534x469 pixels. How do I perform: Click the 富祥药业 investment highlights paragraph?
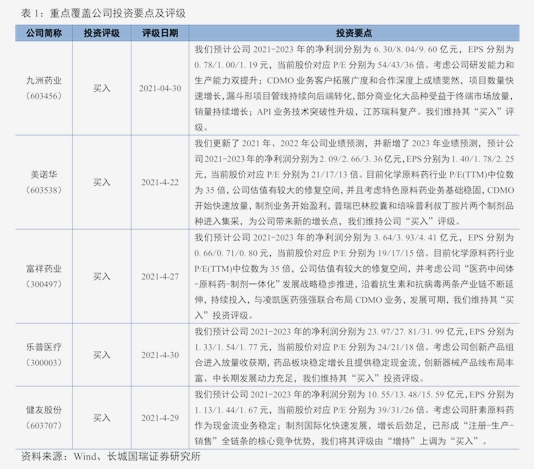[354, 276]
